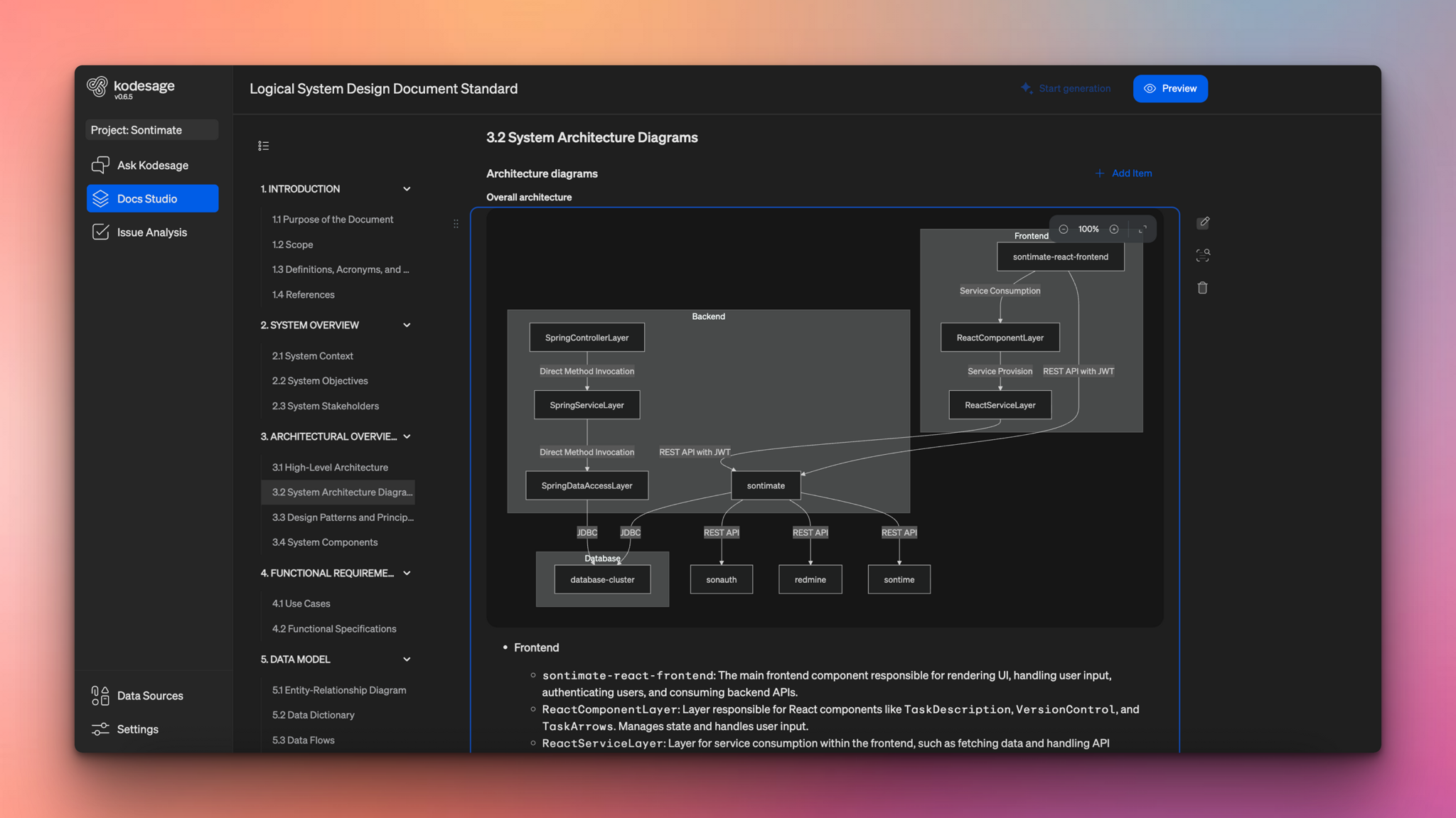Select the 100% zoom level indicator
This screenshot has height=818, width=1456.
(1088, 229)
